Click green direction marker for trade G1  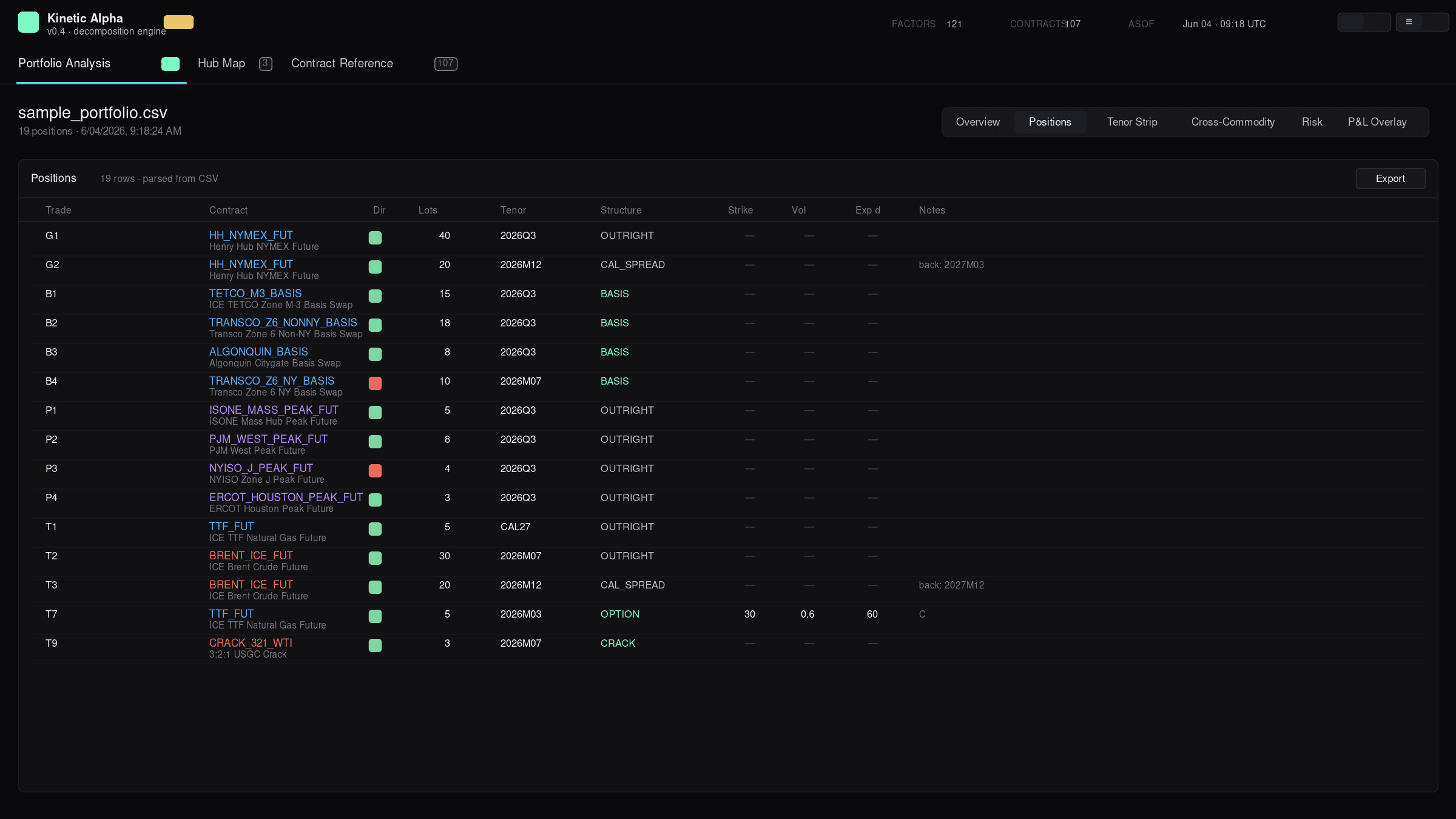(376, 238)
